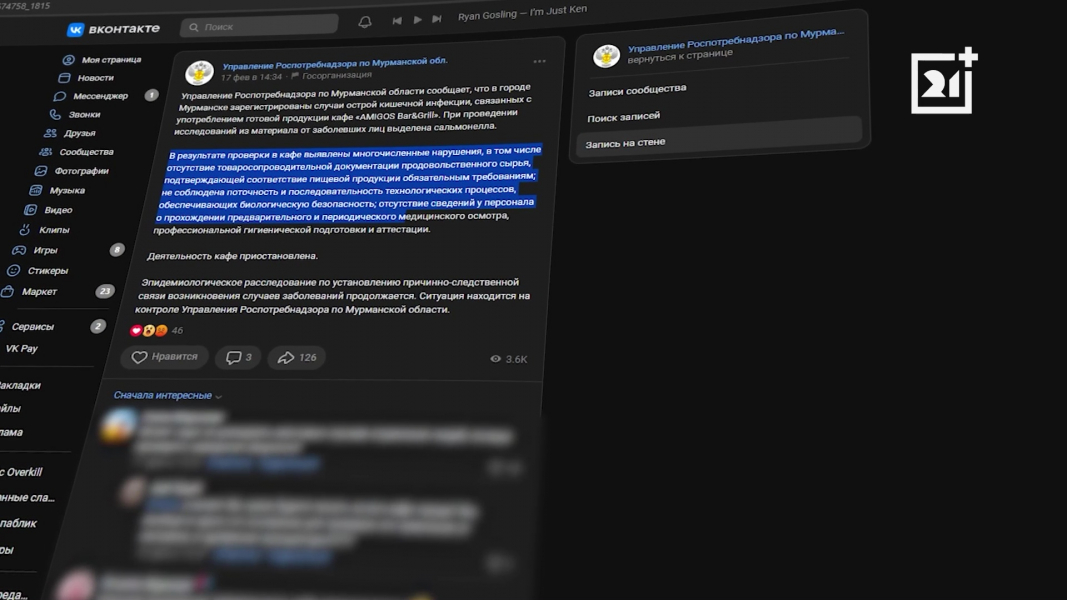1067x600 pixels.
Task: Click the Видео icon in sidebar
Action: [31, 210]
